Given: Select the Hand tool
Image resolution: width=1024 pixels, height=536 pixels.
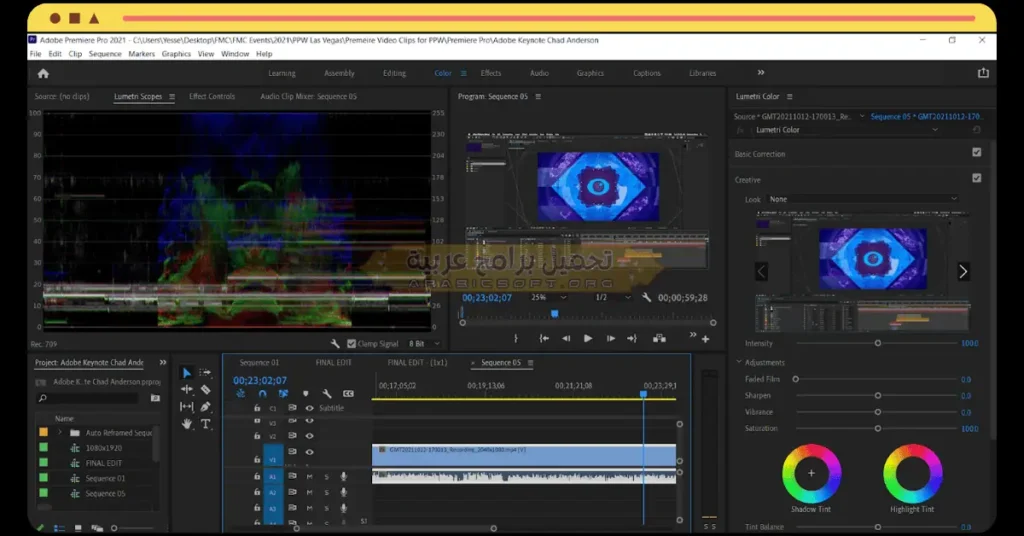Looking at the screenshot, I should click(x=187, y=424).
